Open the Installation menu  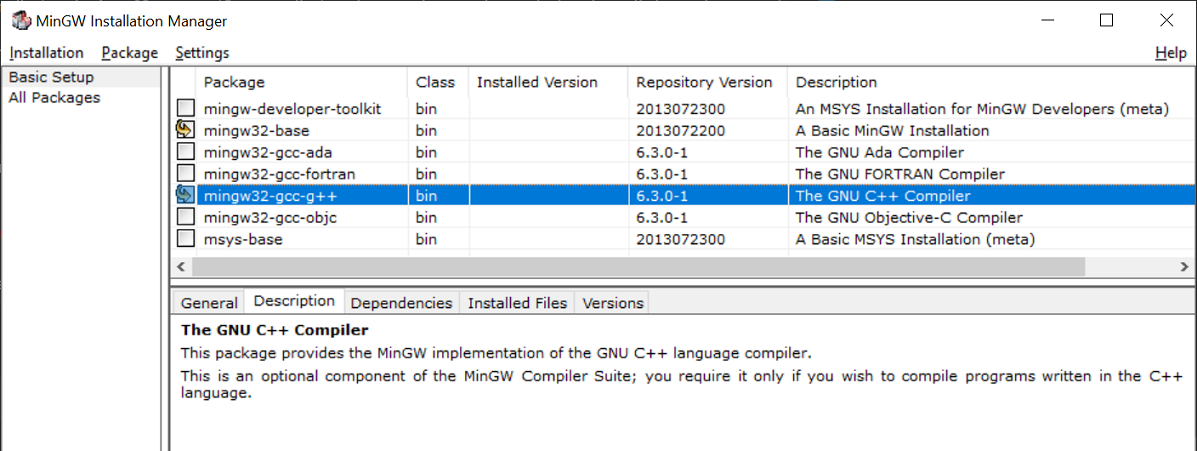pyautogui.click(x=47, y=53)
